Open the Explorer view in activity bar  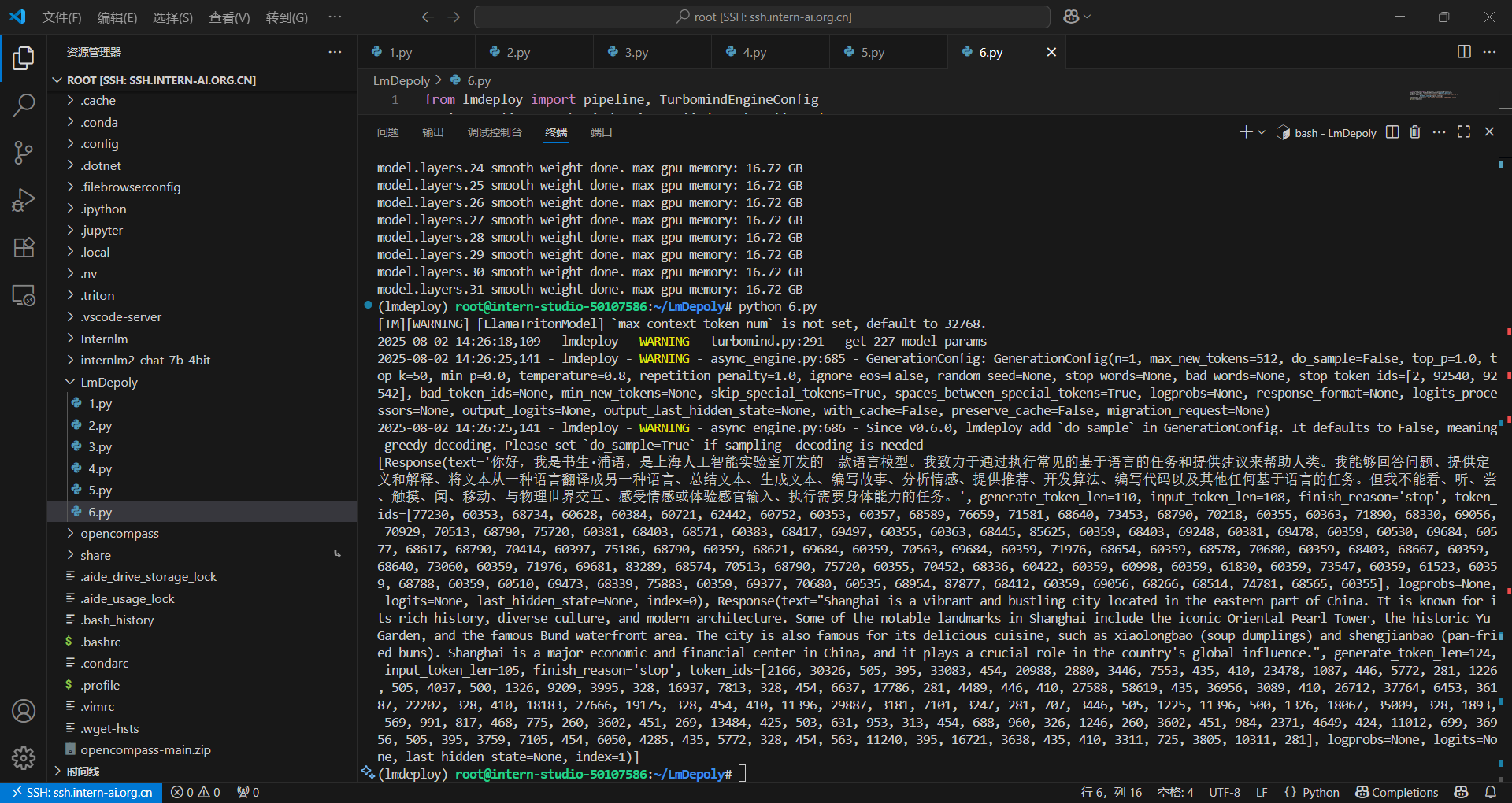point(24,57)
